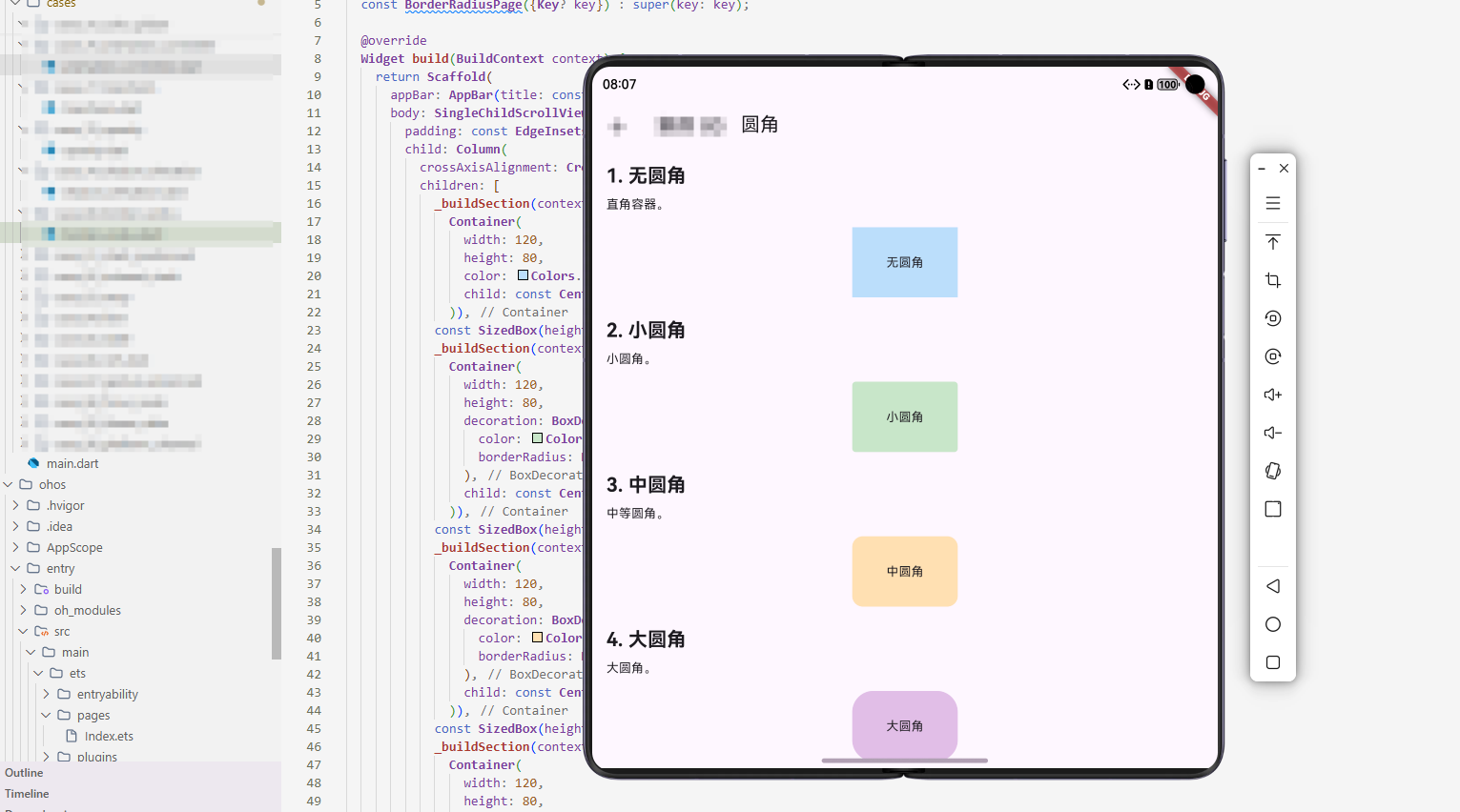Switch to the Outline panel
Screen dimensions: 1460x812
pyautogui.click(x=23, y=772)
